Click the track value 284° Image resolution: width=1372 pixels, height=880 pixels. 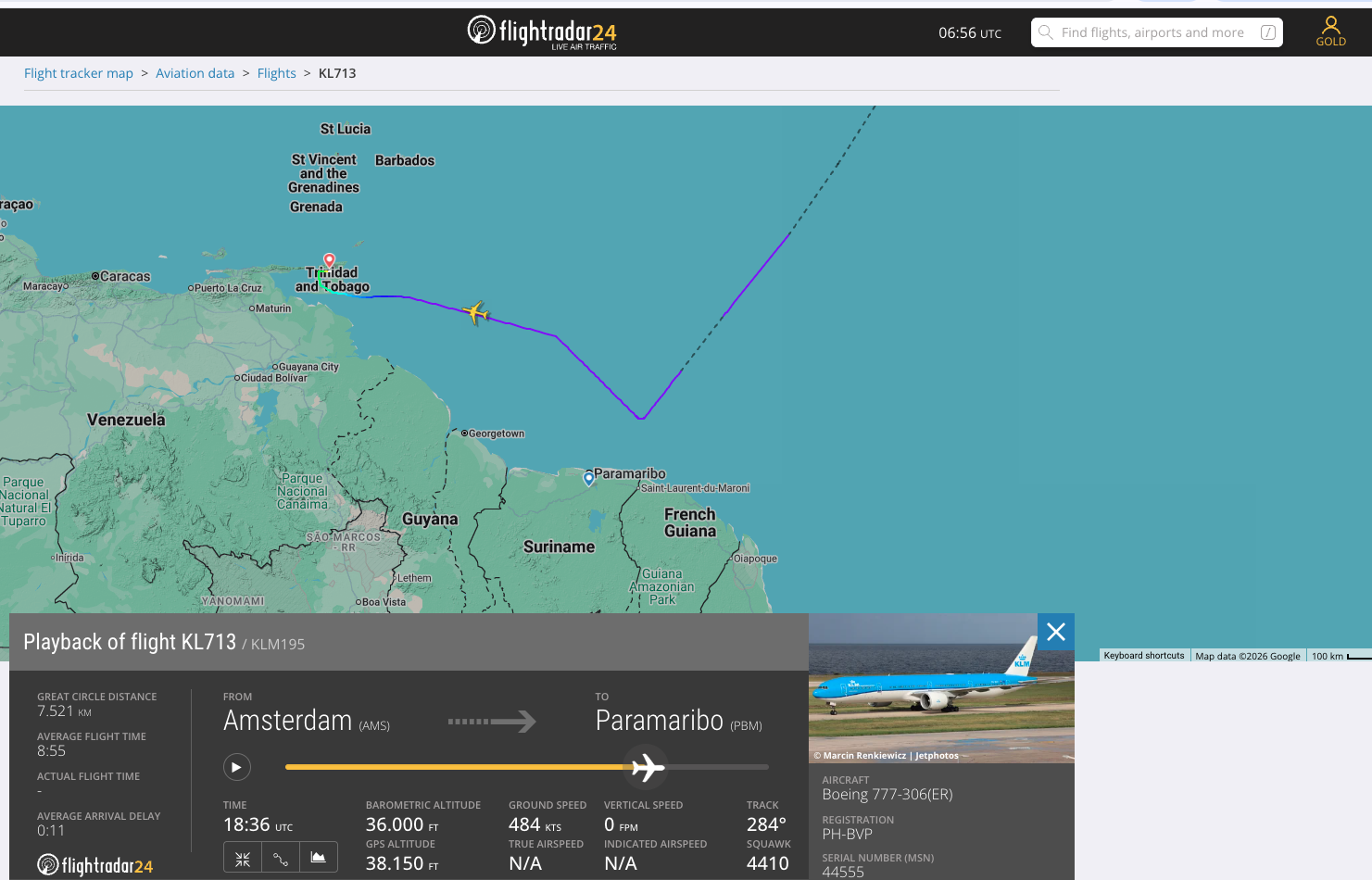(x=766, y=824)
